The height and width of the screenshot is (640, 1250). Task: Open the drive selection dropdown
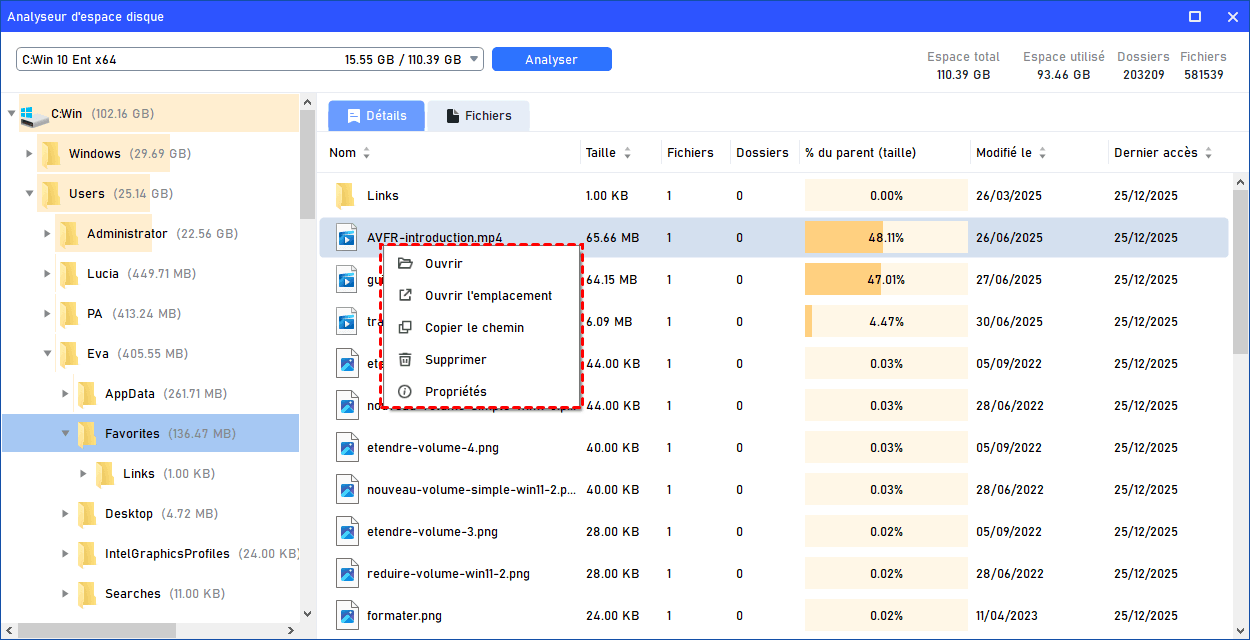pyautogui.click(x=474, y=60)
